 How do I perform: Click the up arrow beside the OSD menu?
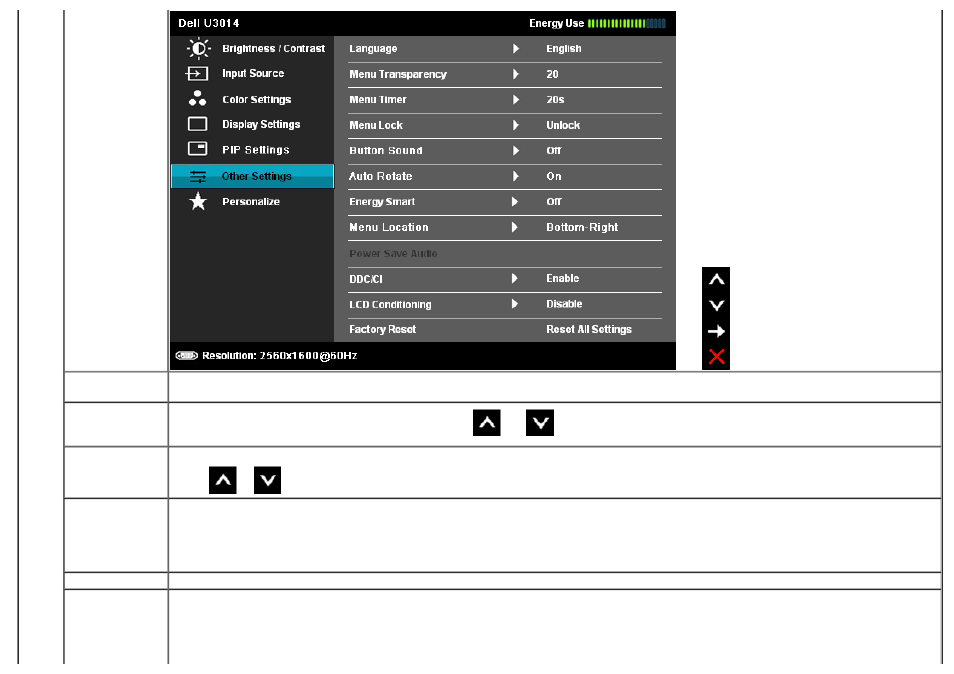coord(716,280)
